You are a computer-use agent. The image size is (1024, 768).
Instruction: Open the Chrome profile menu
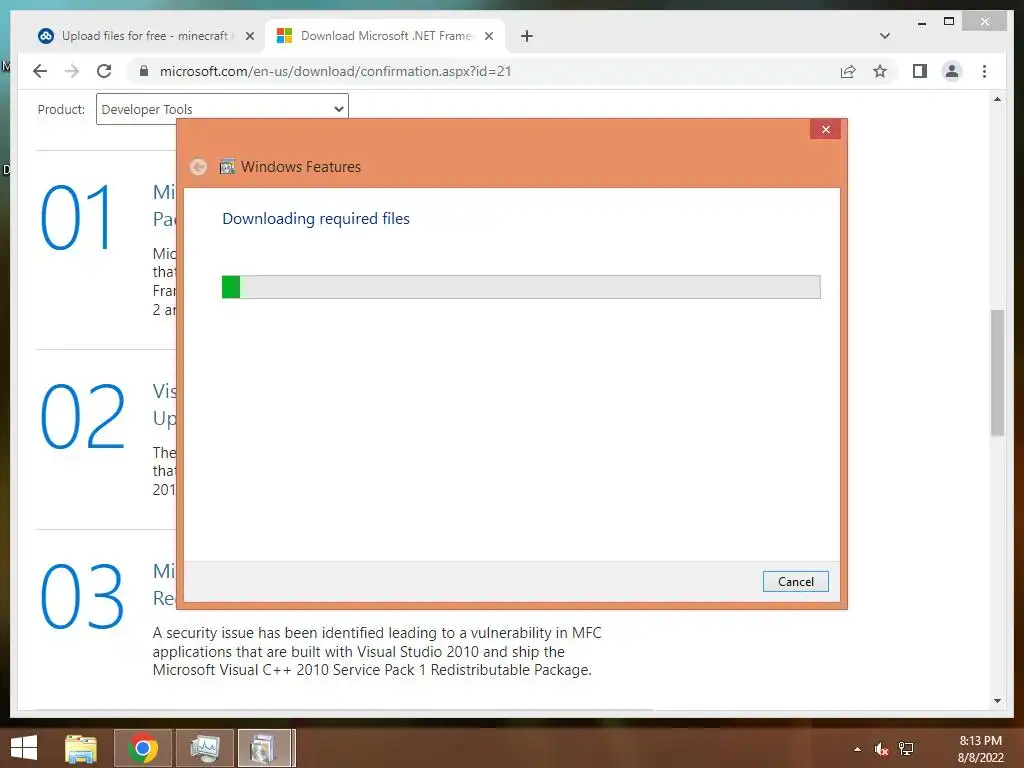[x=952, y=71]
